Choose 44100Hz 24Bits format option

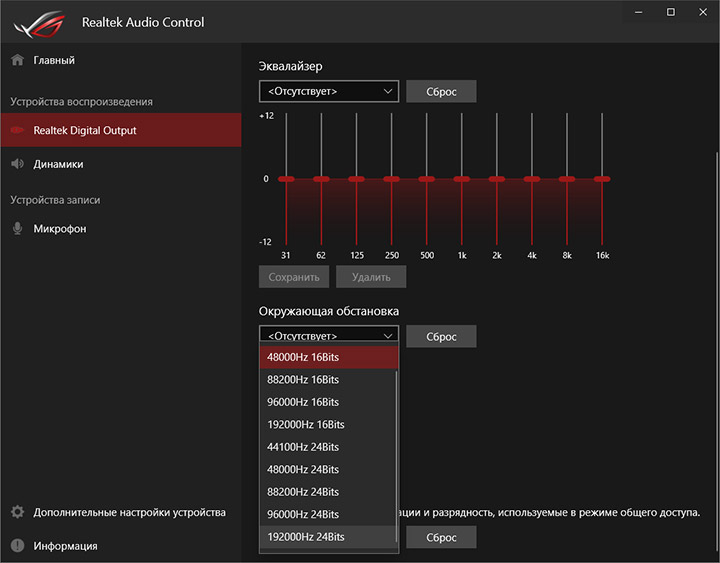327,447
